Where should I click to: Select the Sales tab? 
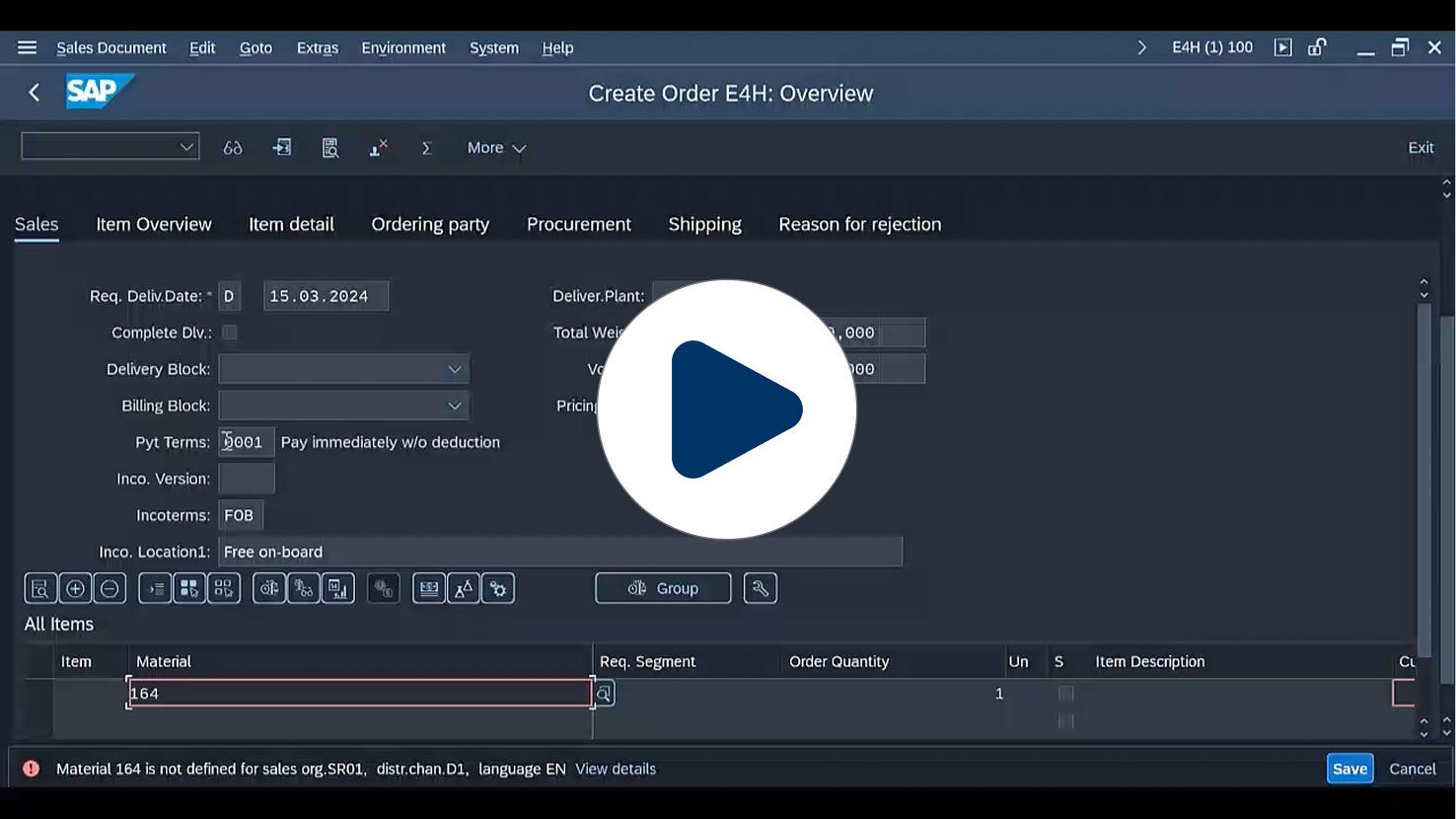36,224
